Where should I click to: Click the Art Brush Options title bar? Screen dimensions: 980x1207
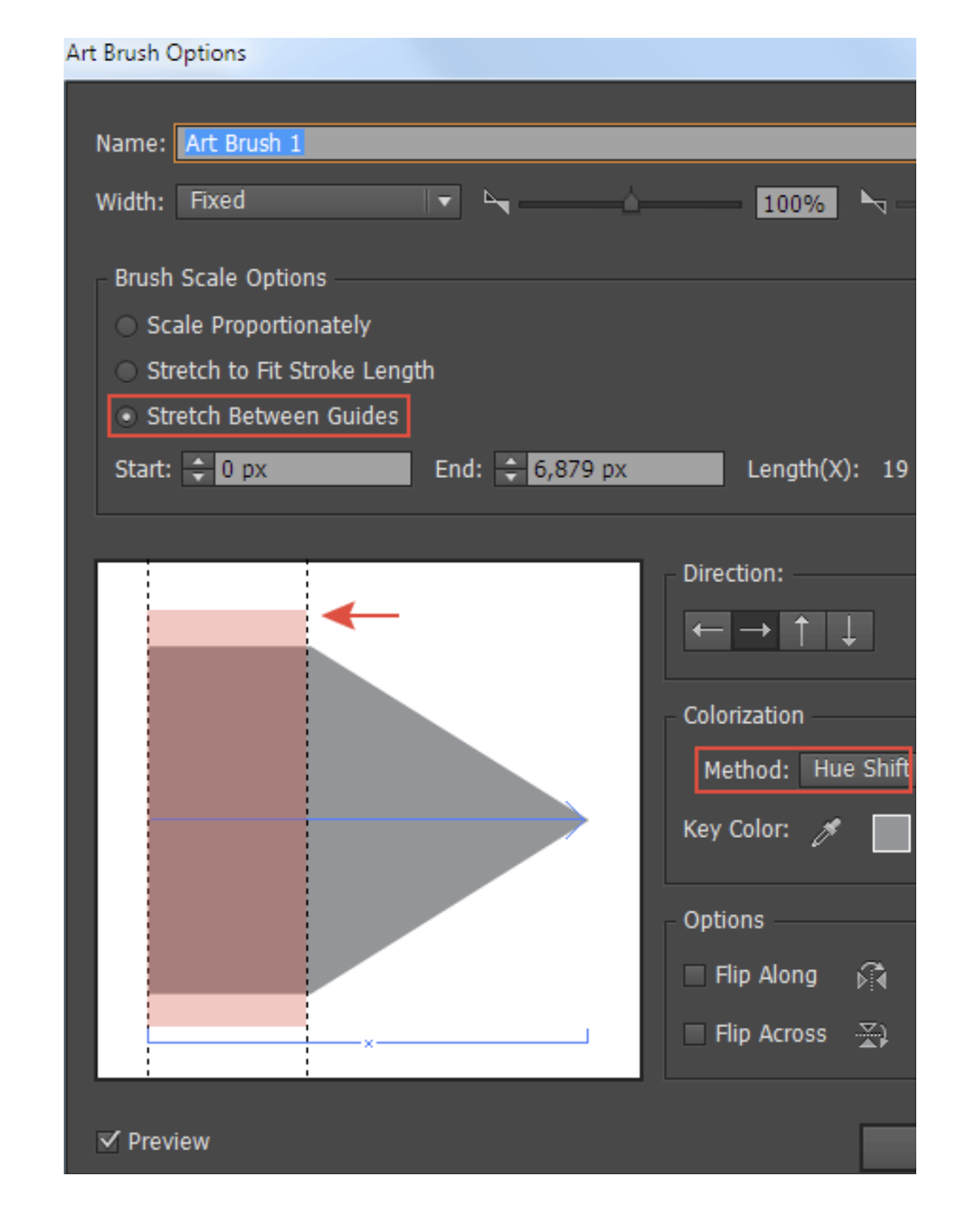[156, 53]
